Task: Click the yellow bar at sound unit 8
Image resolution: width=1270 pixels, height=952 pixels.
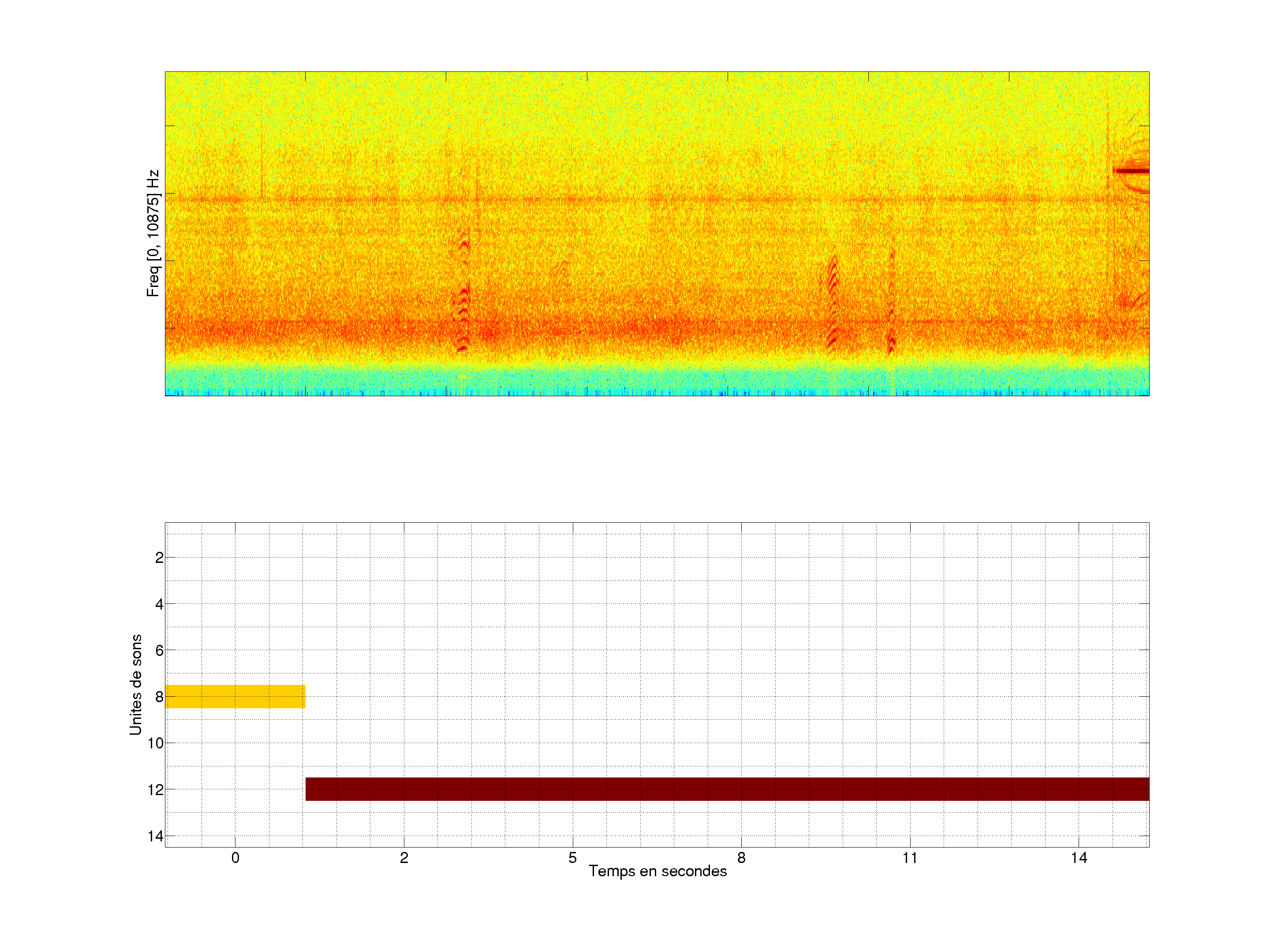Action: [235, 696]
